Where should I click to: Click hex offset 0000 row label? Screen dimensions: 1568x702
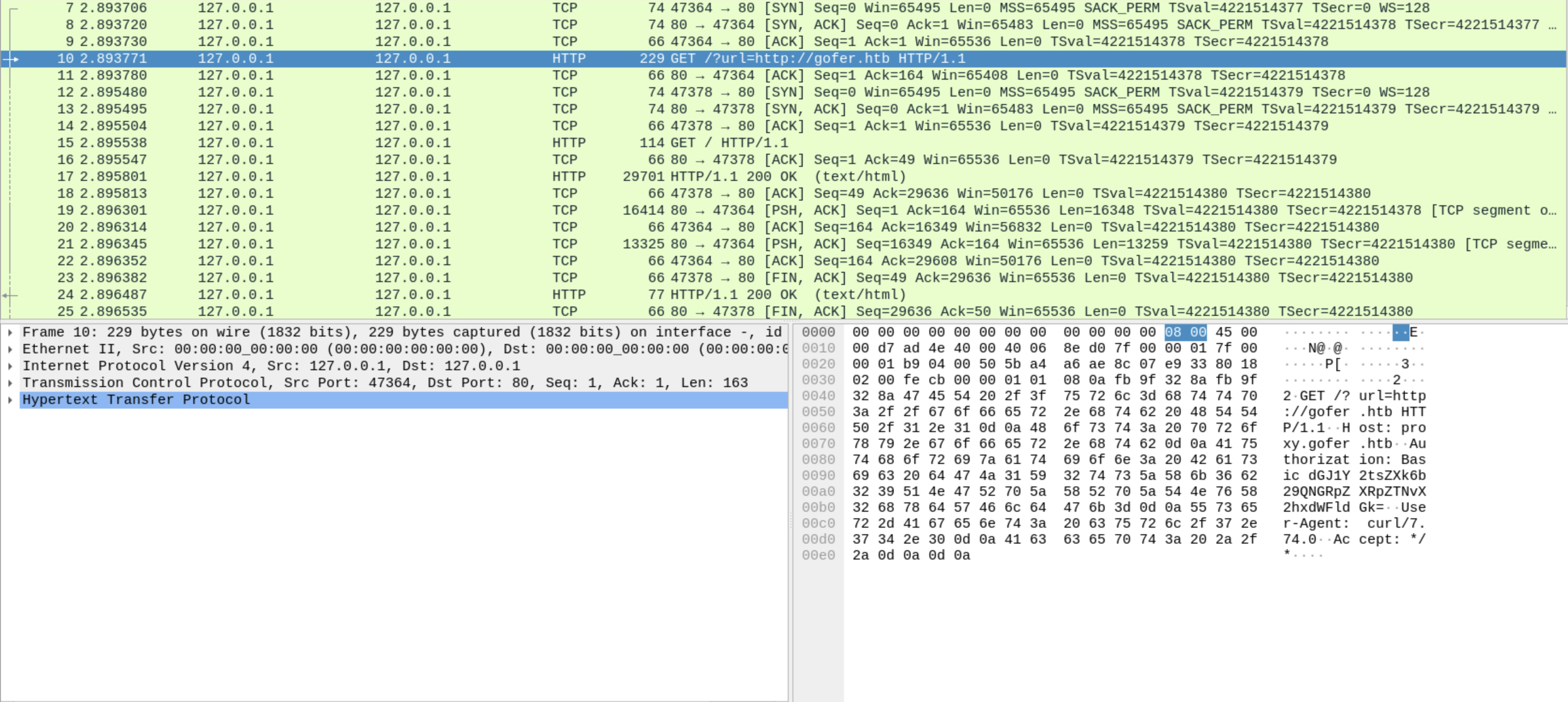[x=818, y=333]
